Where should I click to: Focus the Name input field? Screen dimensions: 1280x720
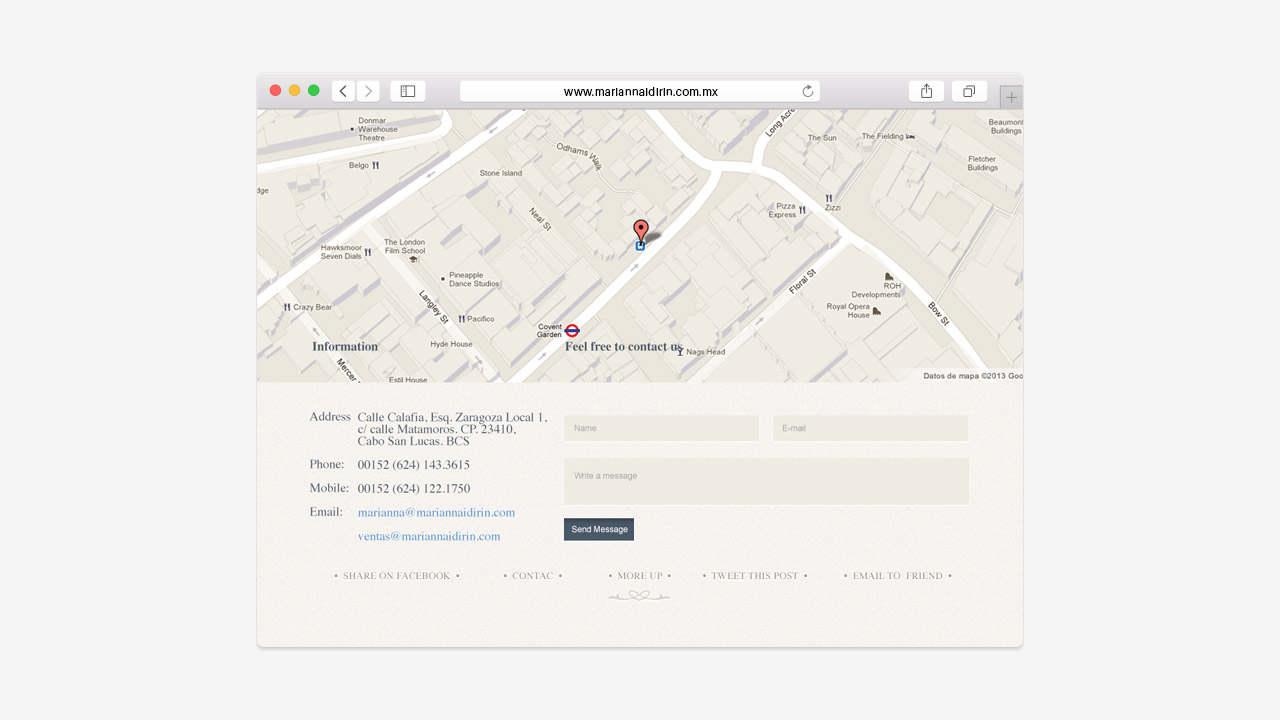pos(661,428)
